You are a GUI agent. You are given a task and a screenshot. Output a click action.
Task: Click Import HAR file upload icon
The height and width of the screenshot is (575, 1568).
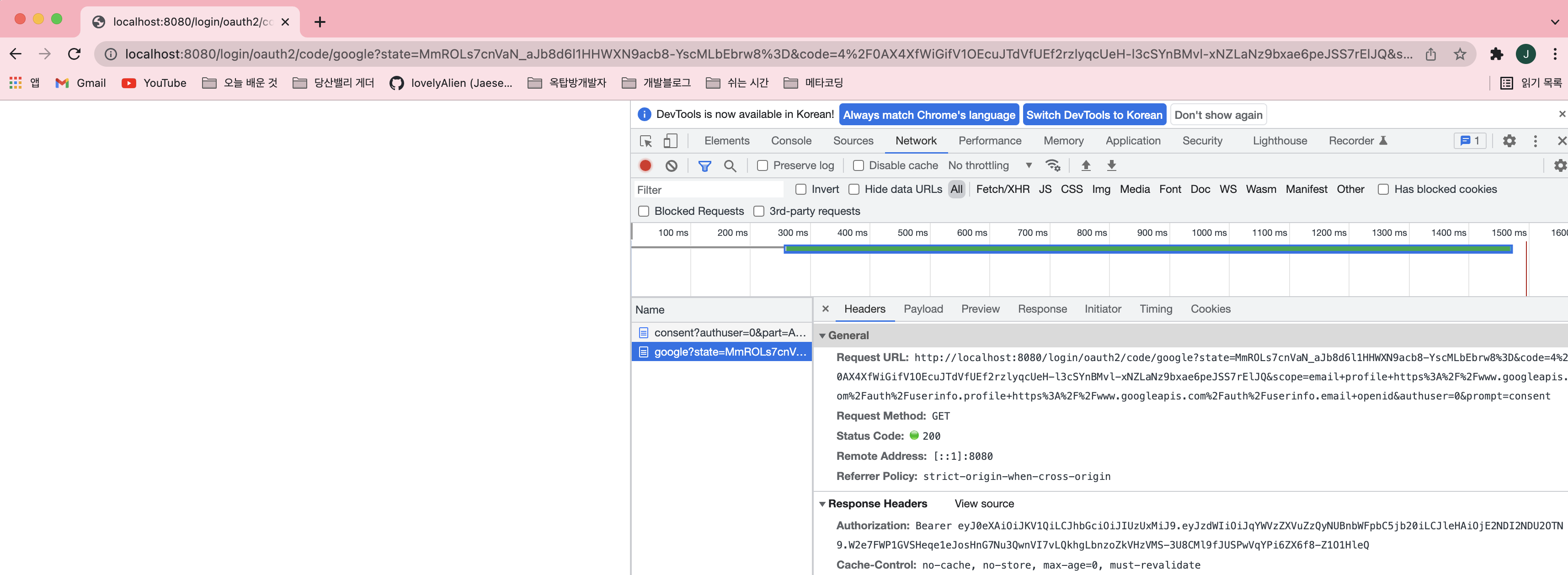click(x=1085, y=165)
